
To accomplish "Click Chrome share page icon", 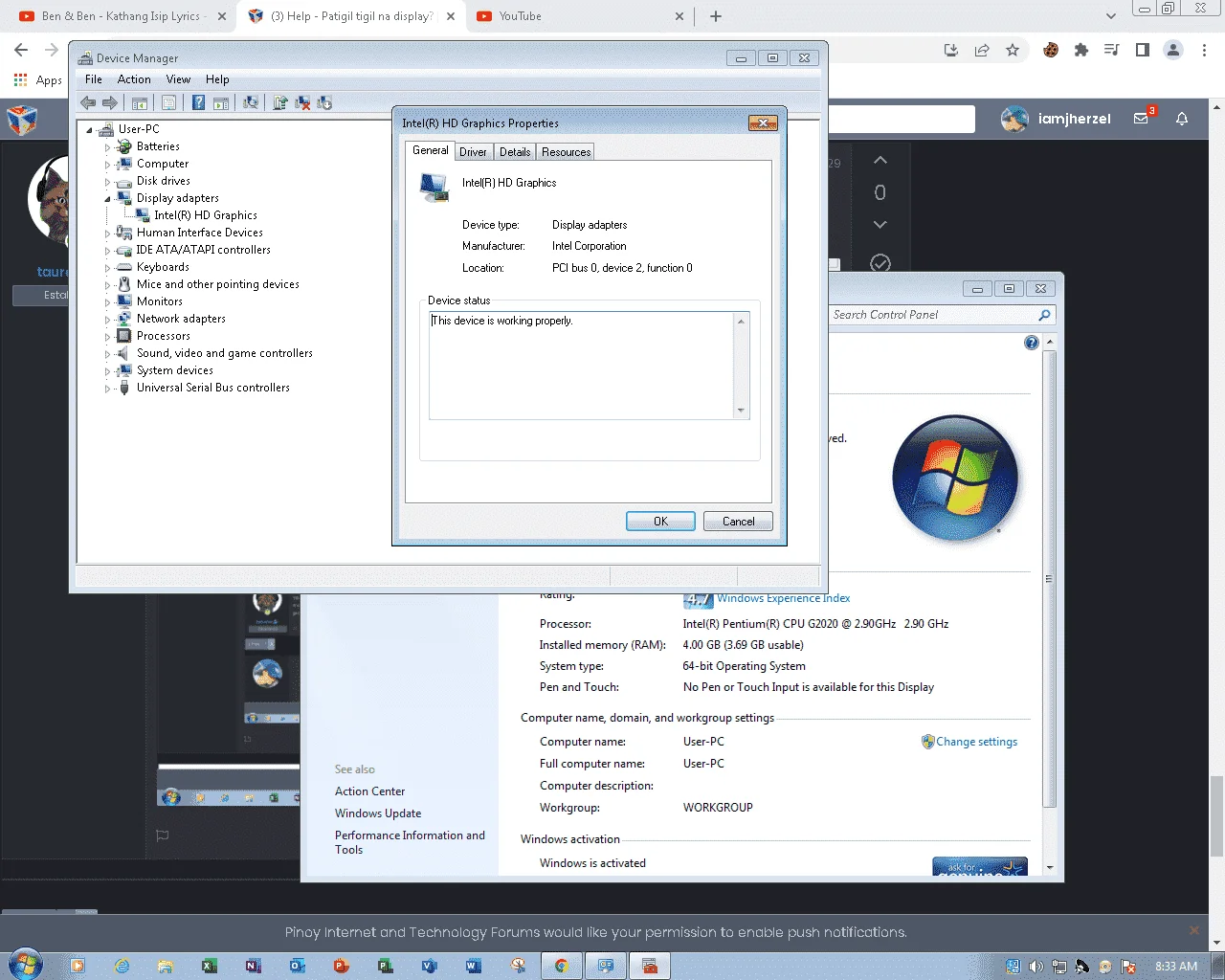I will (x=982, y=50).
